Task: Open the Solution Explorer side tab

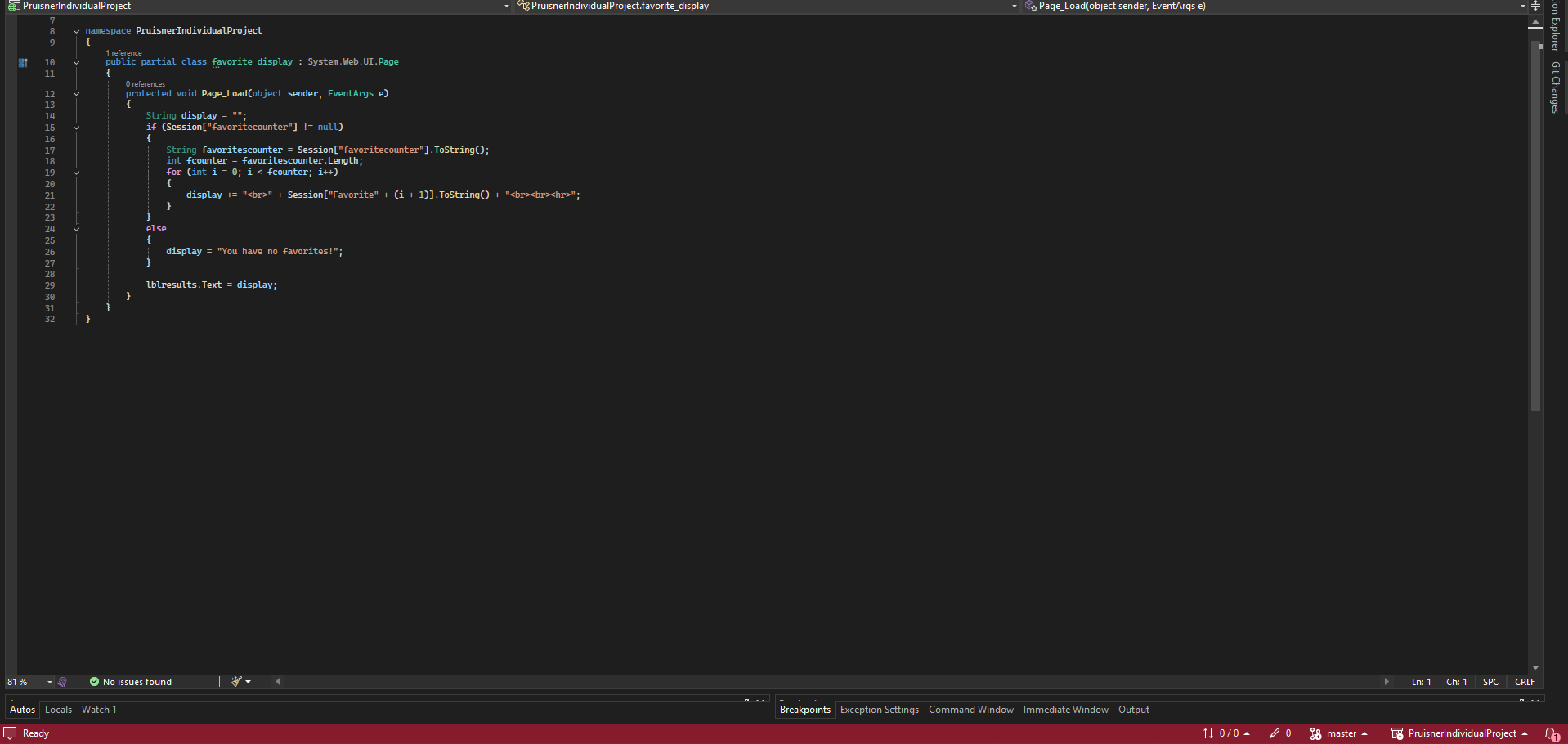Action: coord(1556,26)
